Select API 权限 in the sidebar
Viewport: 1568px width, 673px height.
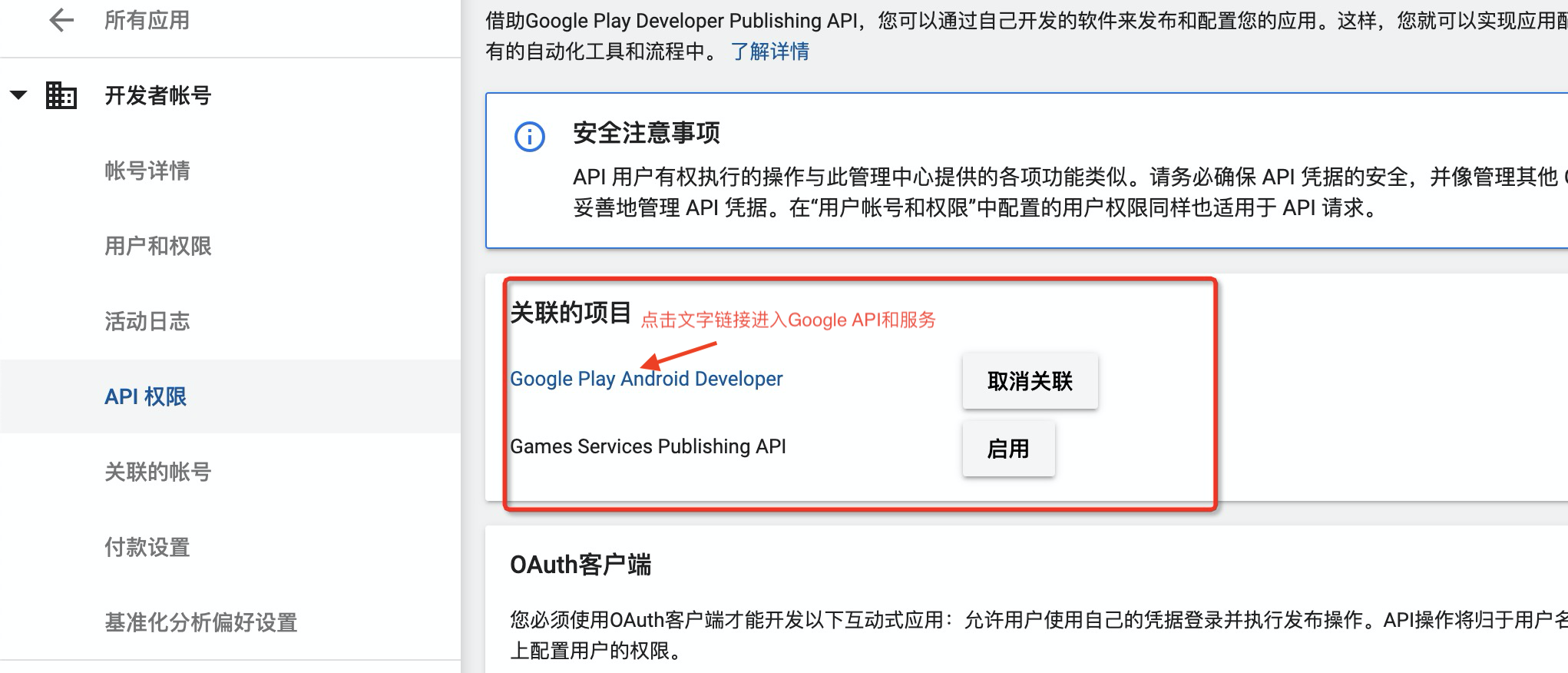[145, 396]
